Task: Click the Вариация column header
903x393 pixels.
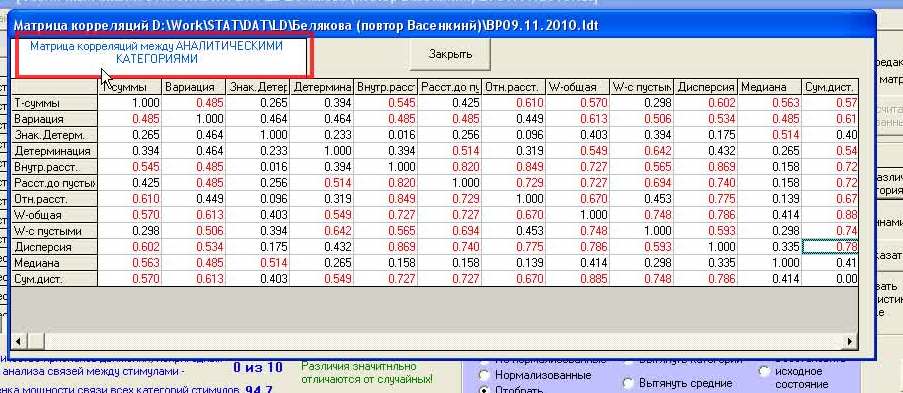Action: tap(194, 87)
